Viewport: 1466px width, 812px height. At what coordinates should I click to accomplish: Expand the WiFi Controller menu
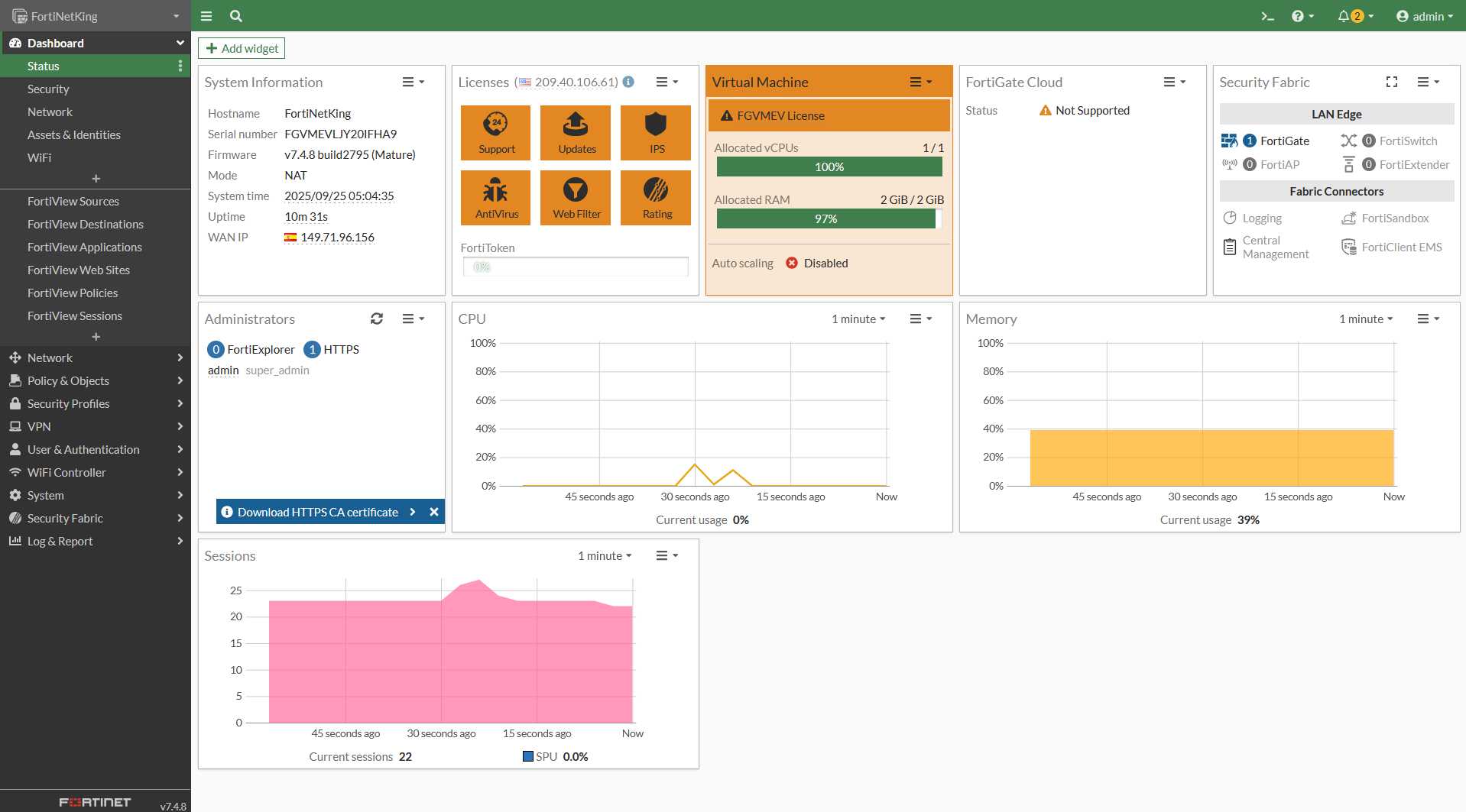click(96, 472)
